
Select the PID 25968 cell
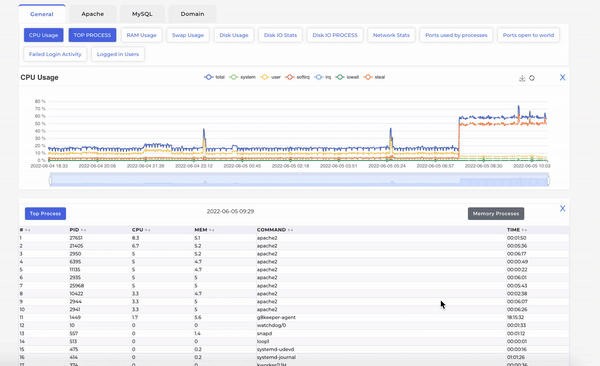tap(77, 286)
